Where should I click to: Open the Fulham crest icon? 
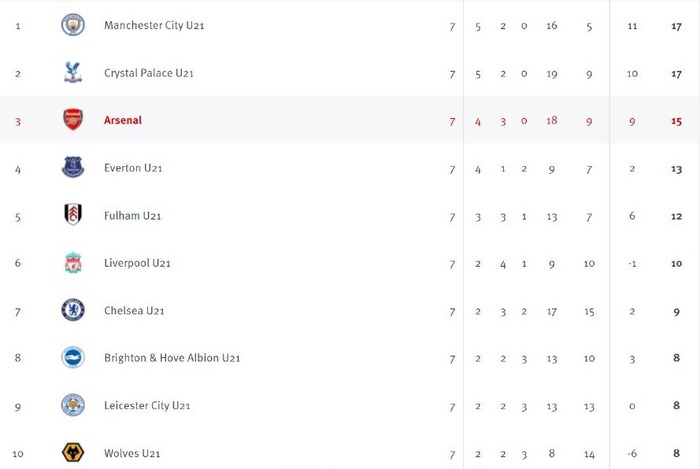73,215
